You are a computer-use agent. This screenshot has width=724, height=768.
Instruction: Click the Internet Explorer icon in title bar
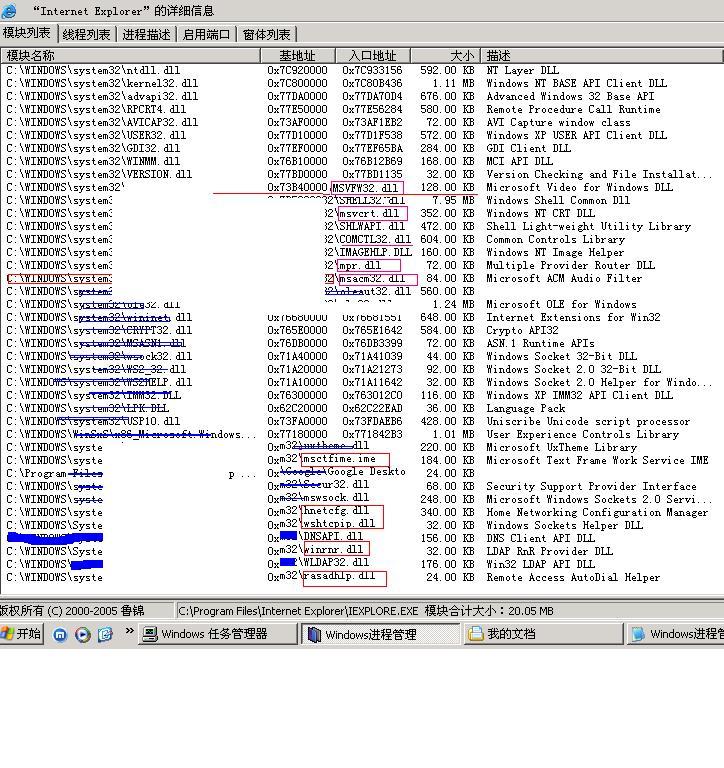coord(9,10)
